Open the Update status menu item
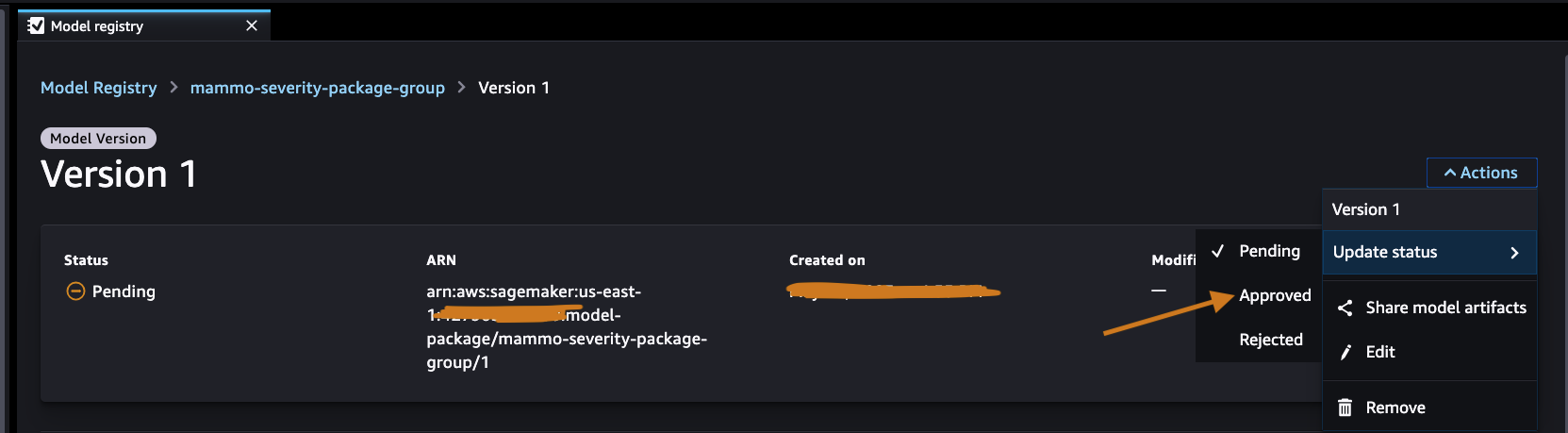 pos(1384,252)
